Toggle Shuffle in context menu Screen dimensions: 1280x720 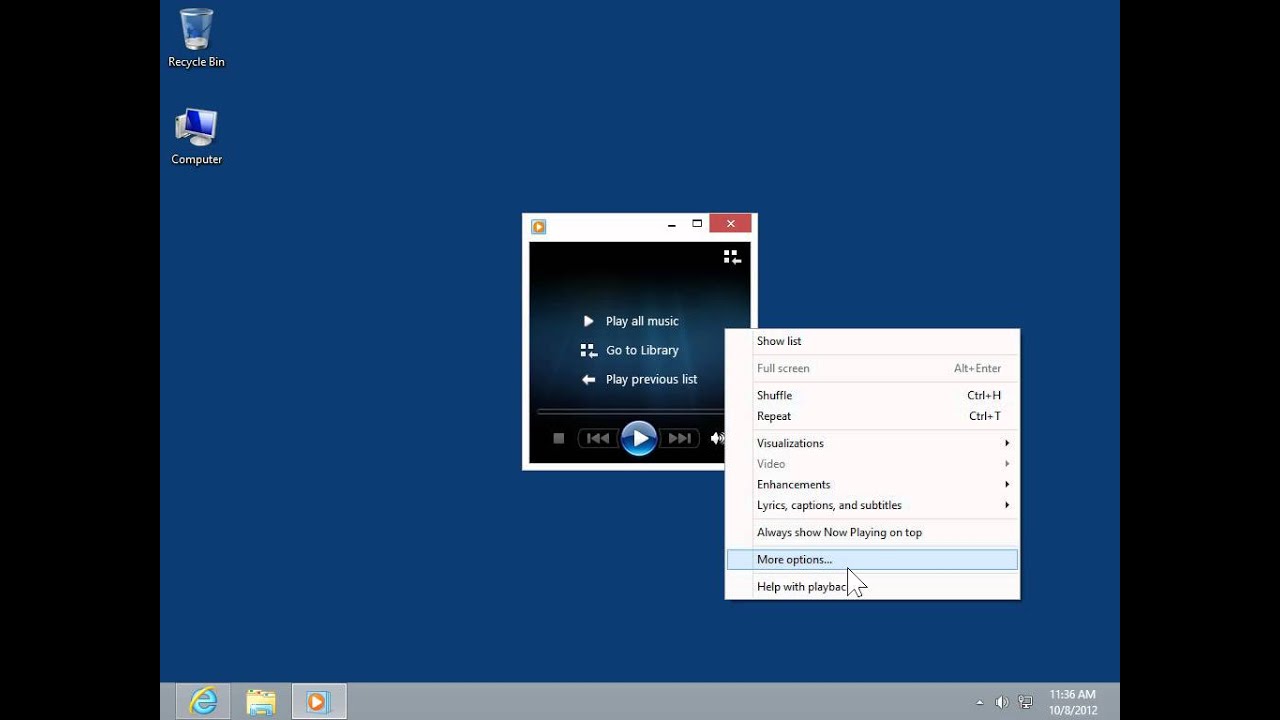pos(775,395)
